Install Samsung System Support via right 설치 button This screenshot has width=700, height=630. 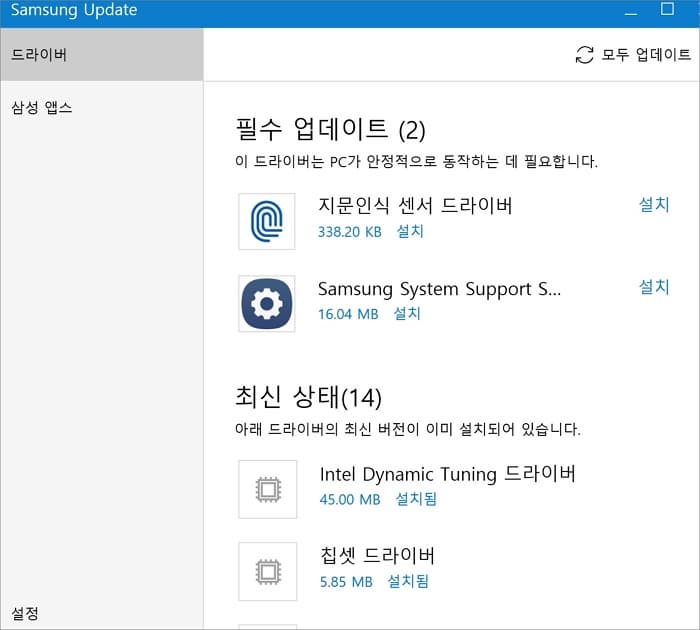pos(654,287)
